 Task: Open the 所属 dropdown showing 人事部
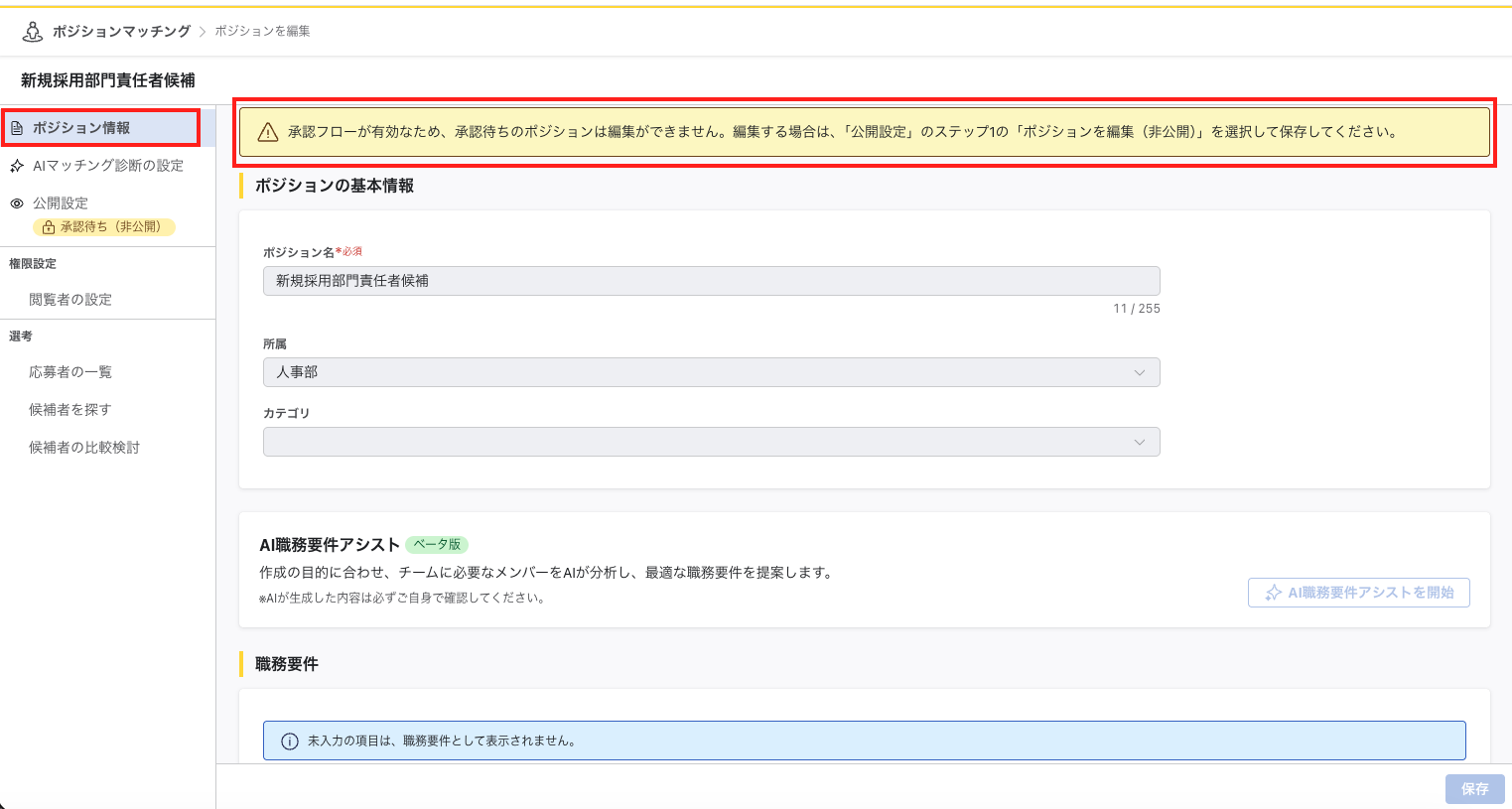click(x=711, y=372)
